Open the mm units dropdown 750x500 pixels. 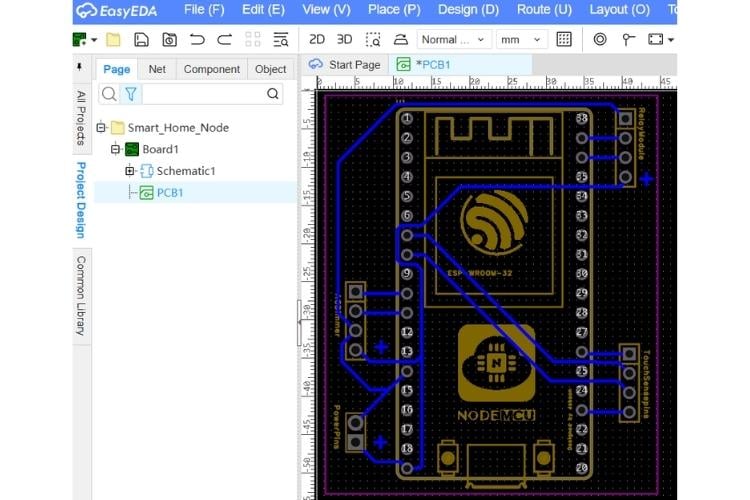click(520, 40)
